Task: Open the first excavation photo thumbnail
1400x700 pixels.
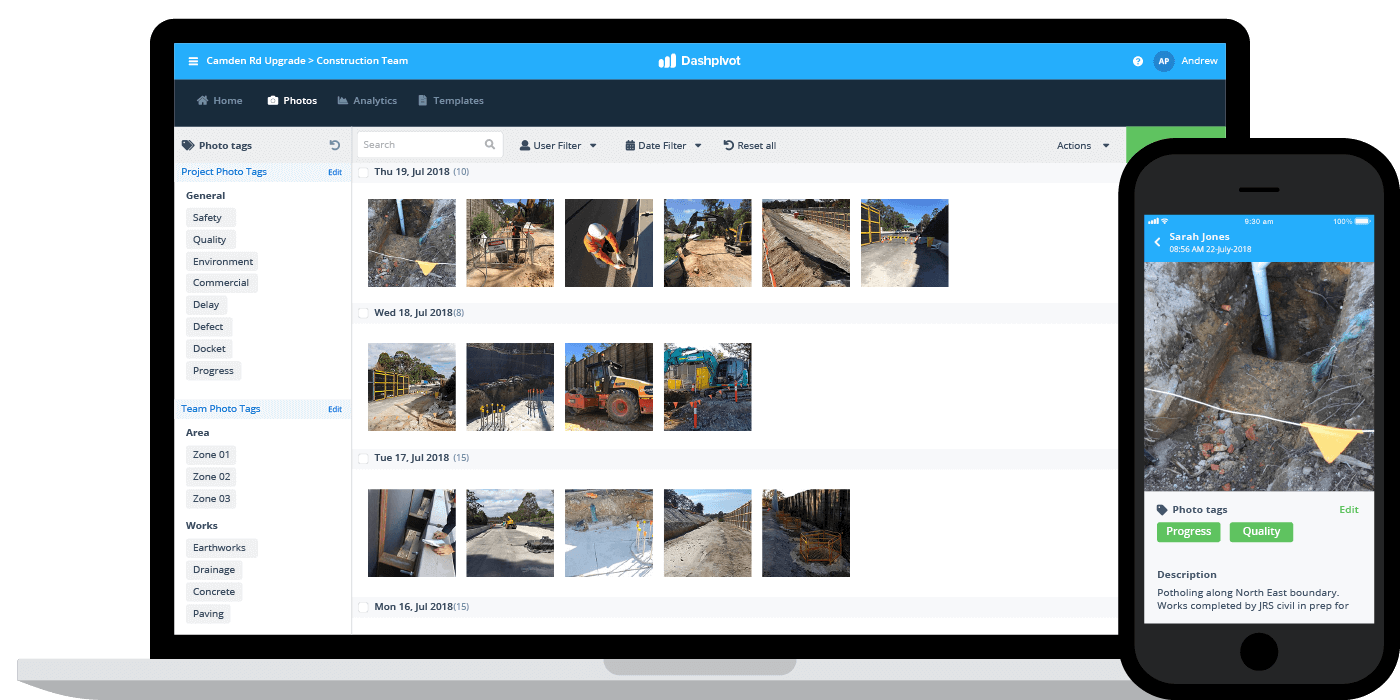Action: click(411, 243)
